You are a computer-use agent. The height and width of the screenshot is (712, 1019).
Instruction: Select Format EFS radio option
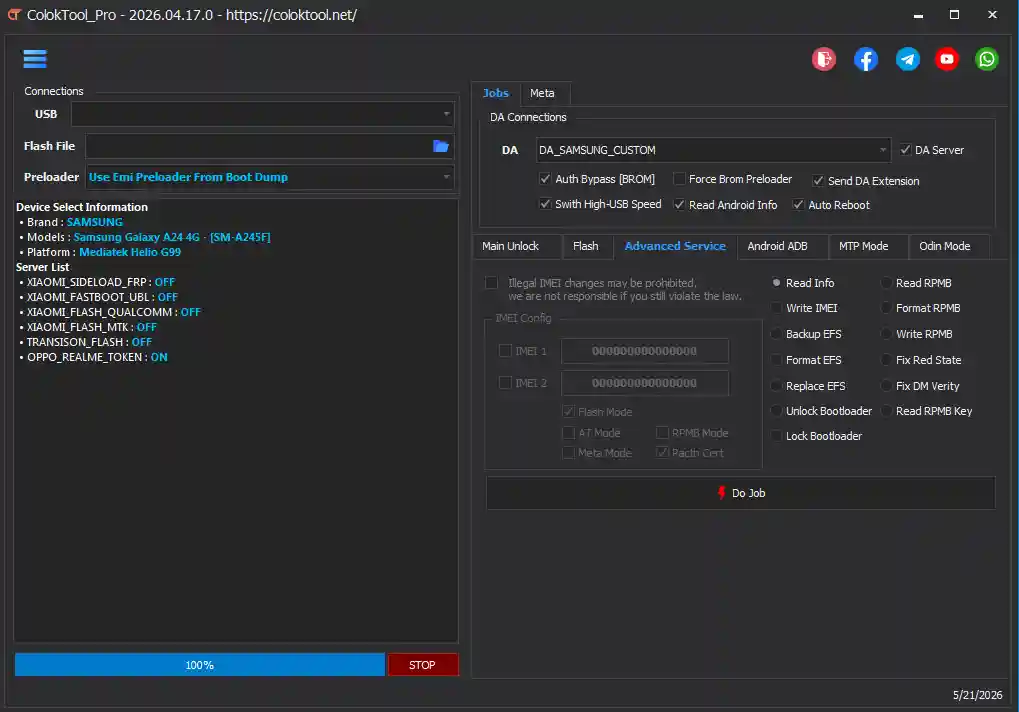[776, 360]
